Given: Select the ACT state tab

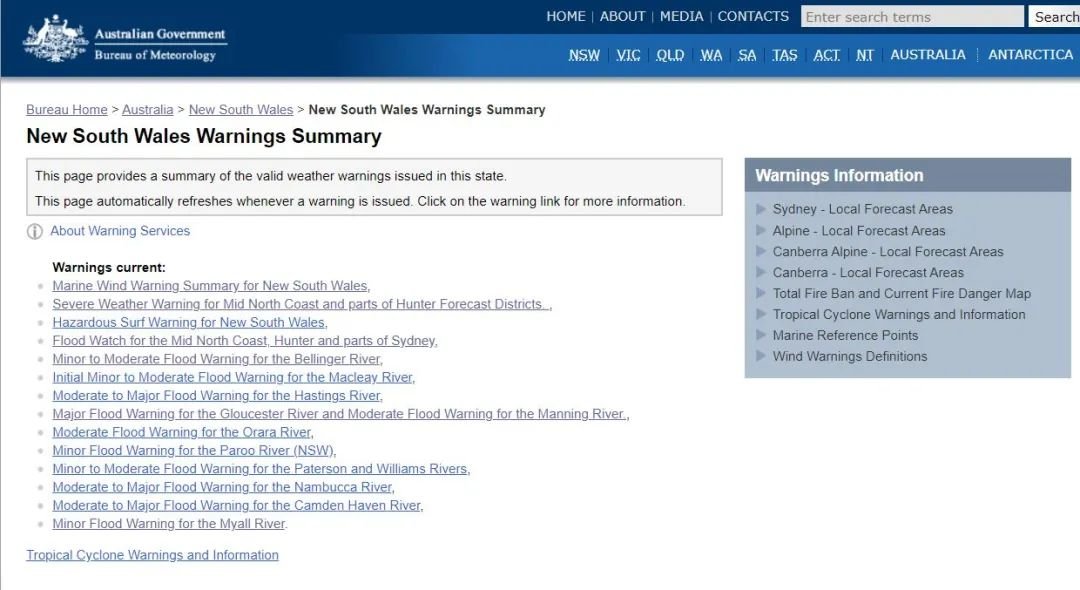Looking at the screenshot, I should 827,55.
